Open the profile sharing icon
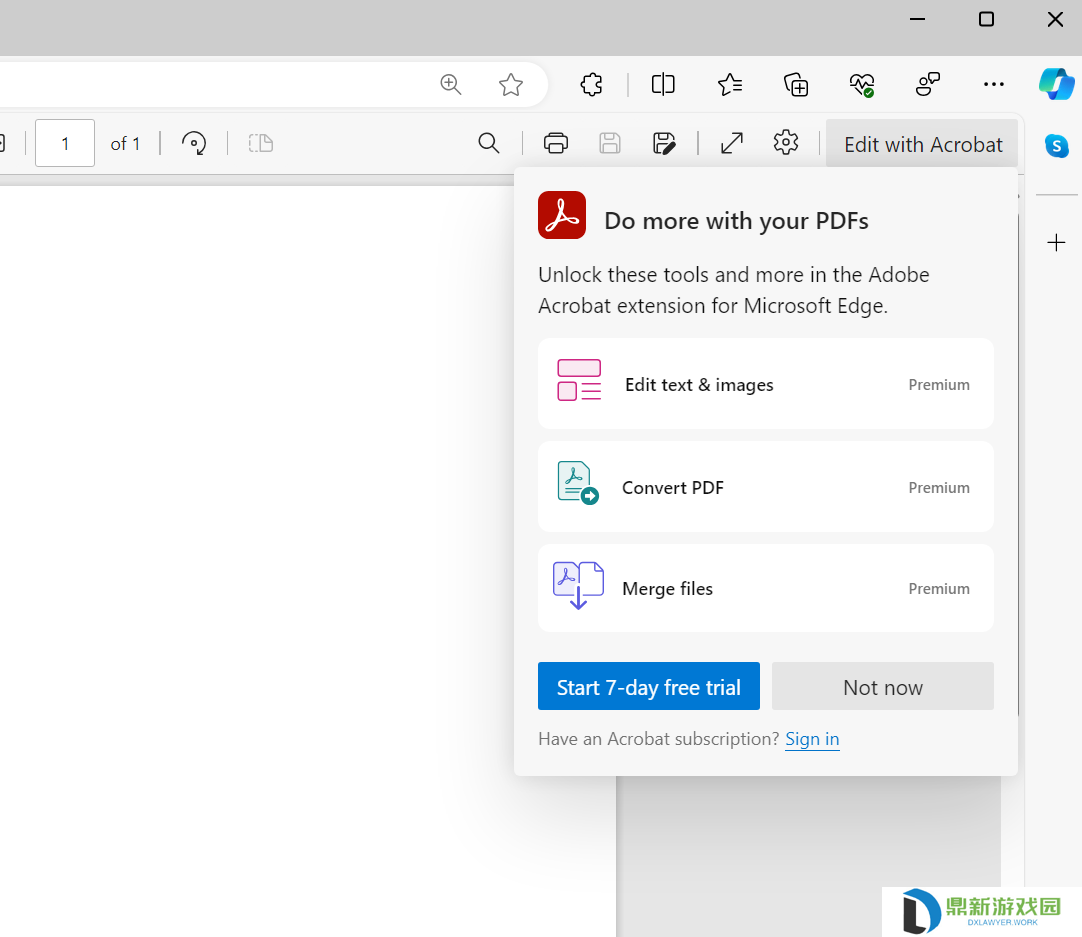This screenshot has width=1082, height=937. pos(927,84)
